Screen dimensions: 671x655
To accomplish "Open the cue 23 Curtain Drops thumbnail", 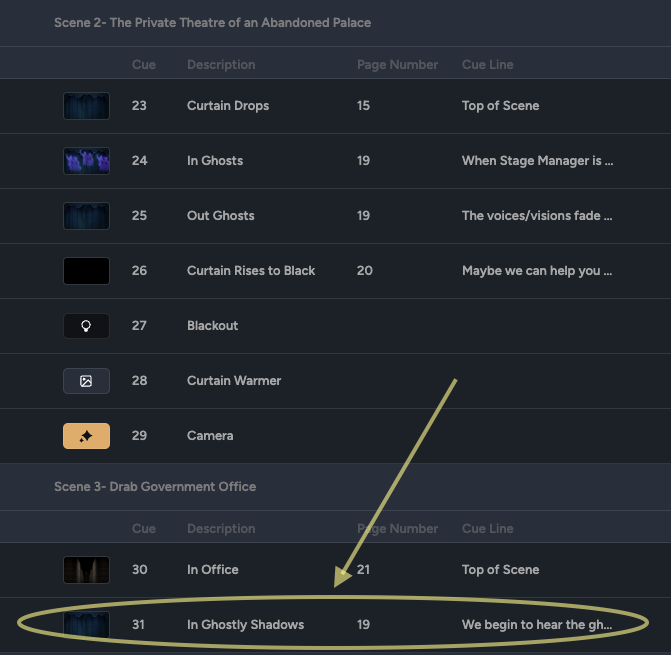I will click(86, 106).
